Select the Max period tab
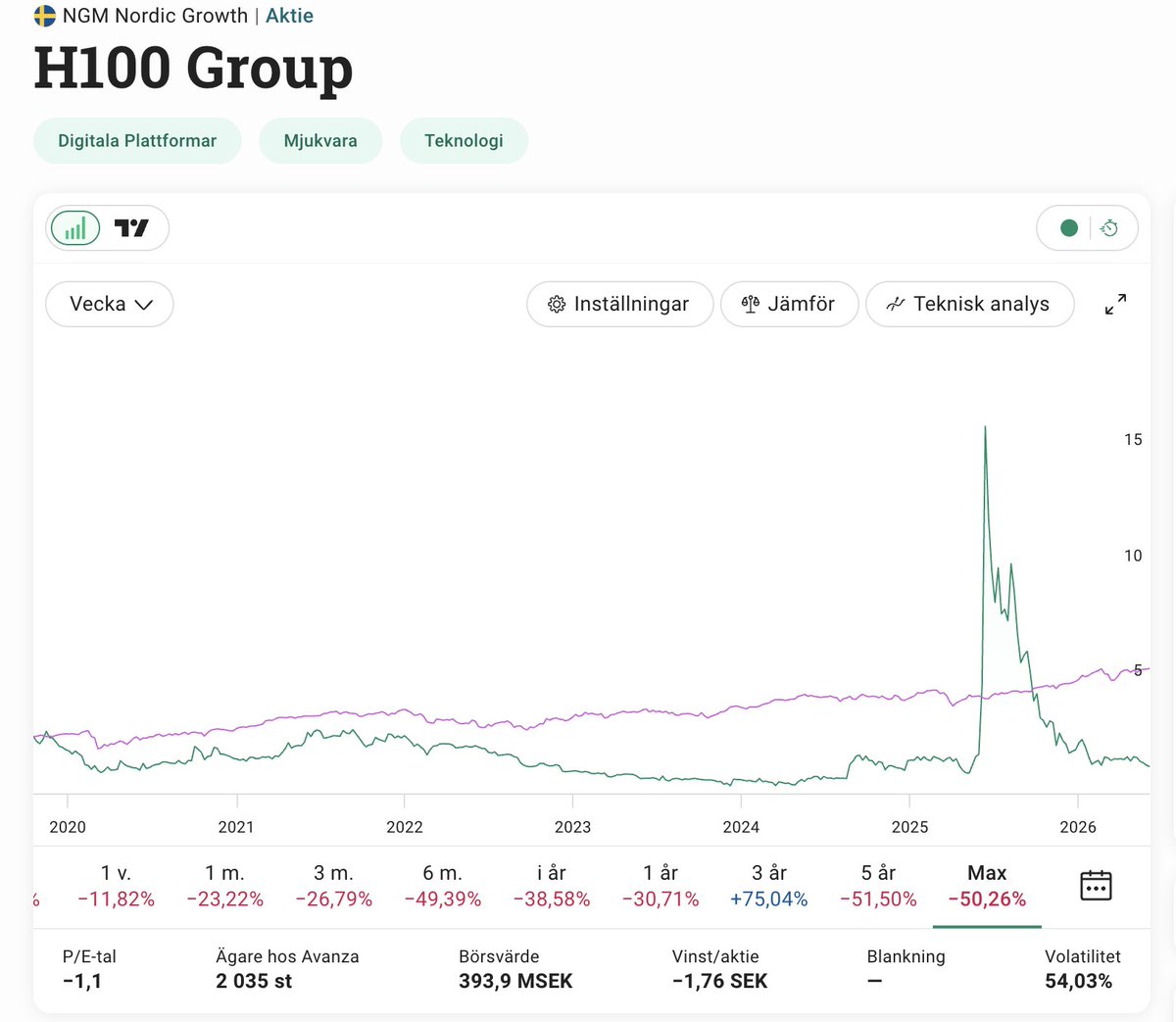This screenshot has height=1022, width=1176. pos(987,886)
